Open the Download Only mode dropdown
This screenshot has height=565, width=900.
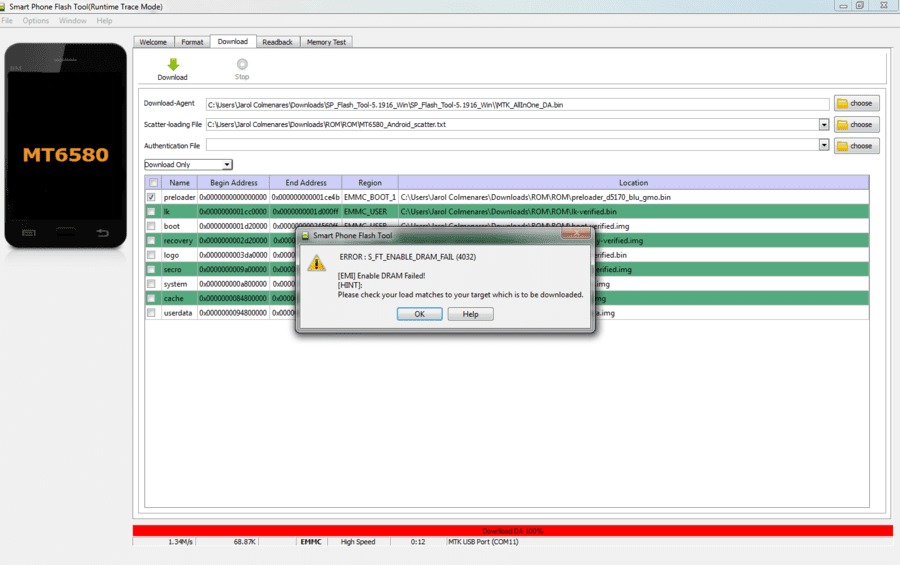pos(188,165)
